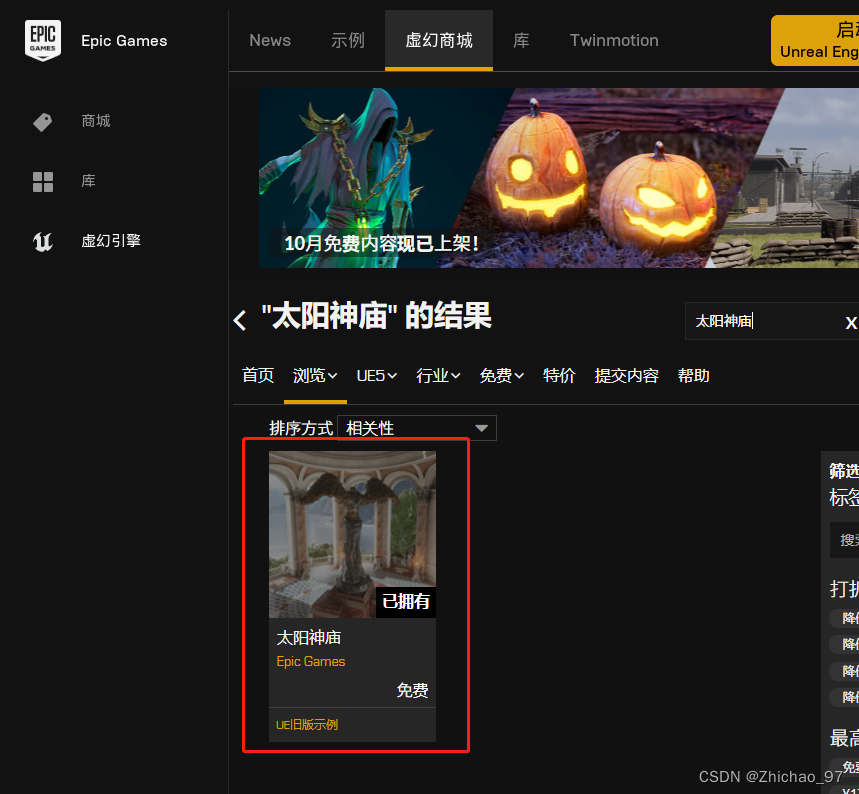Click the 已拥有 owned badge
859x794 pixels.
point(406,602)
